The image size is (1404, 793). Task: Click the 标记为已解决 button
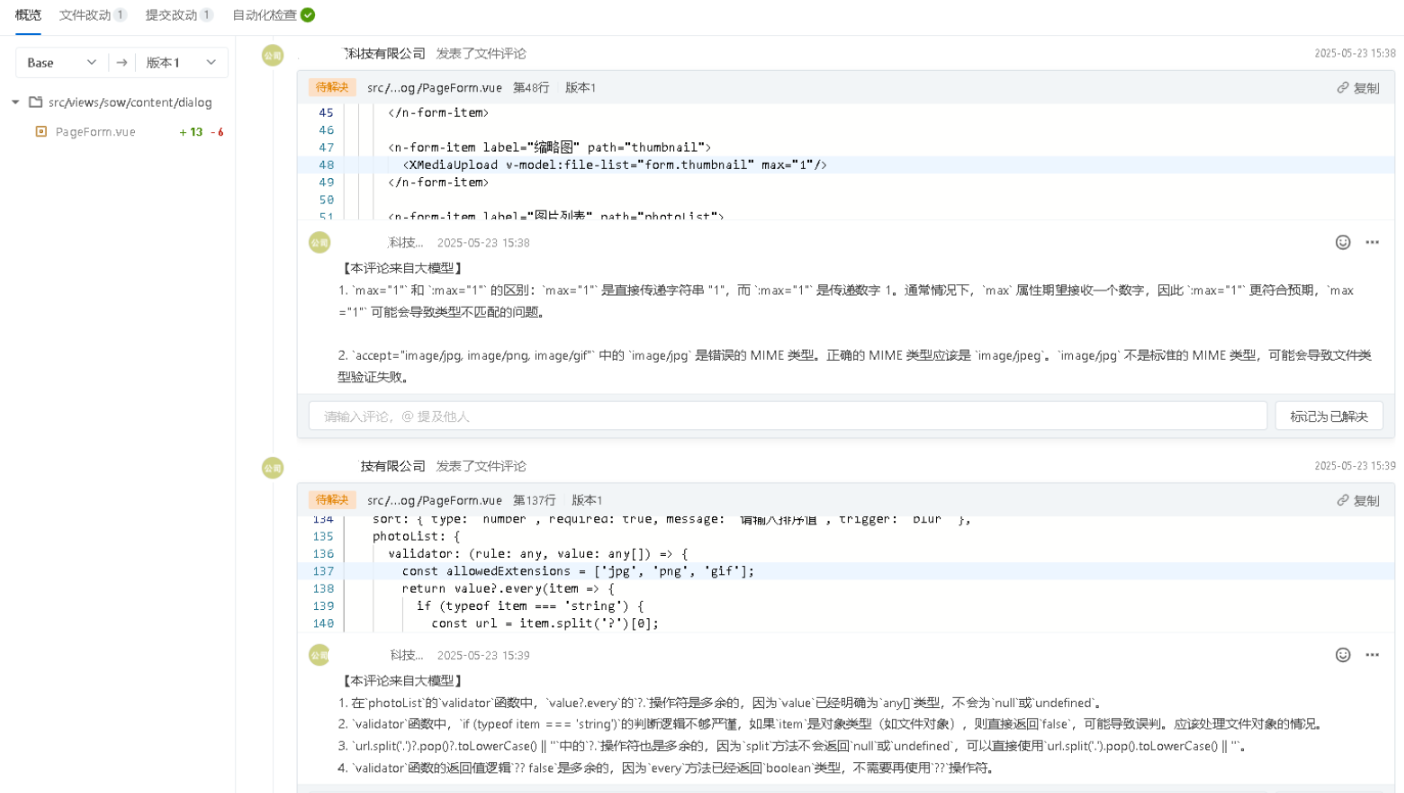coord(1328,416)
